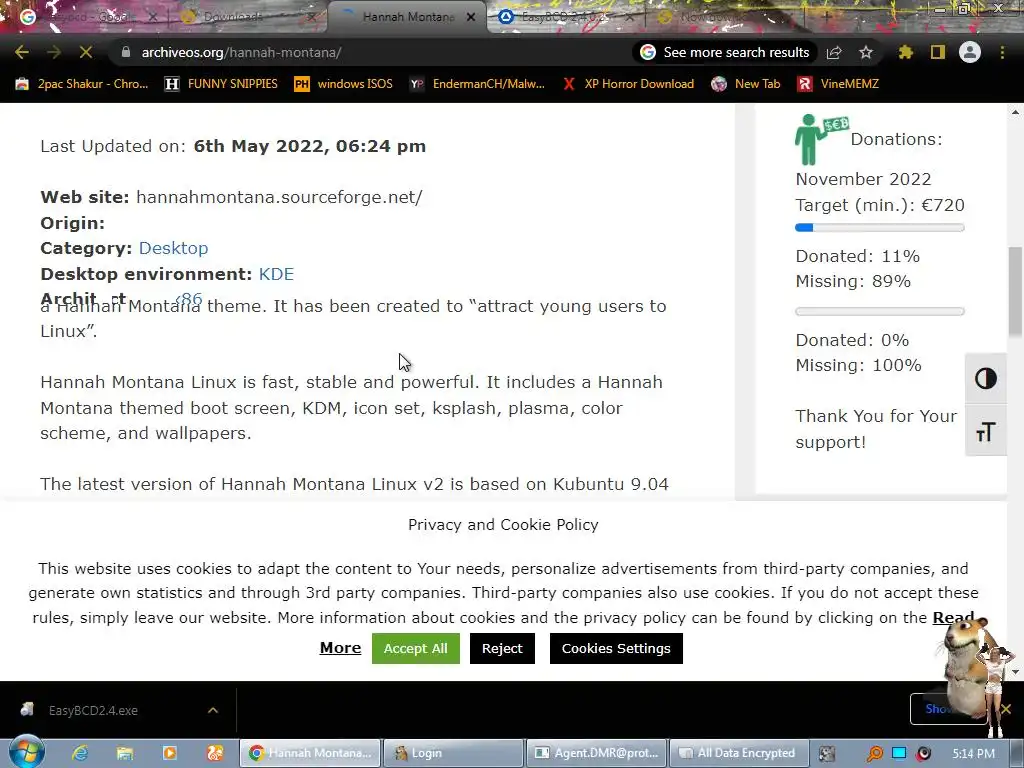Switch to All Data Encrypted taskbar window
Image resolution: width=1024 pixels, height=768 pixels.
739,753
